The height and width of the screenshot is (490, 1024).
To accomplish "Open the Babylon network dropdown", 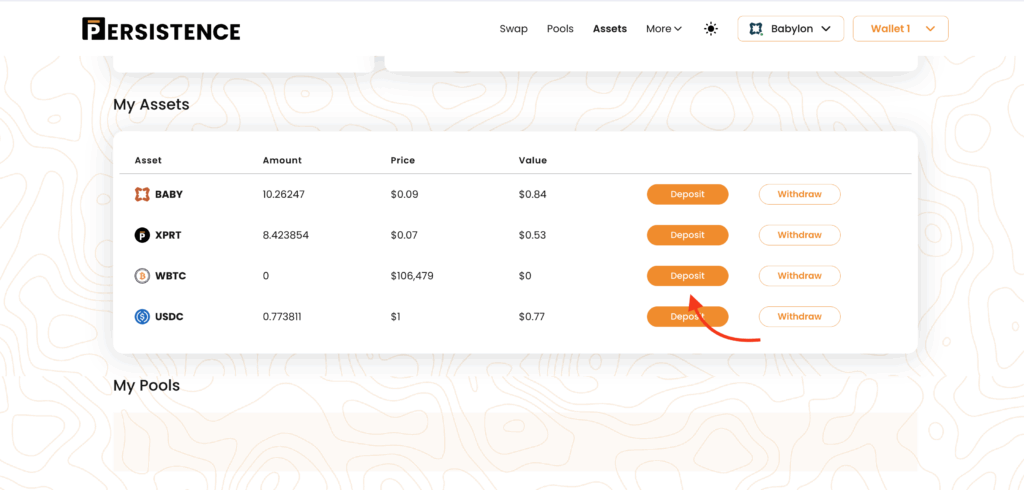I will click(x=791, y=29).
